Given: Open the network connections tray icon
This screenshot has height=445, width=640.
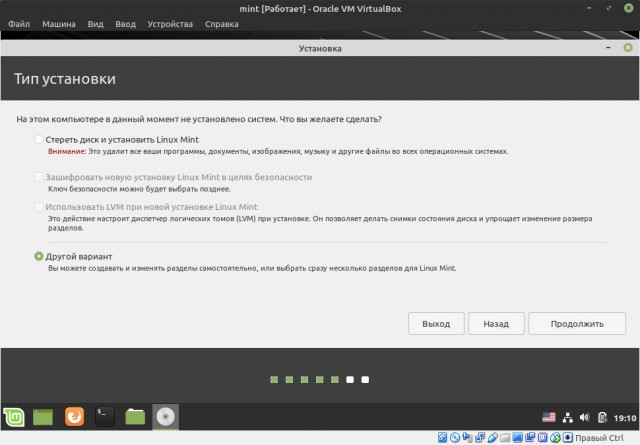Looking at the screenshot, I should [x=567, y=417].
